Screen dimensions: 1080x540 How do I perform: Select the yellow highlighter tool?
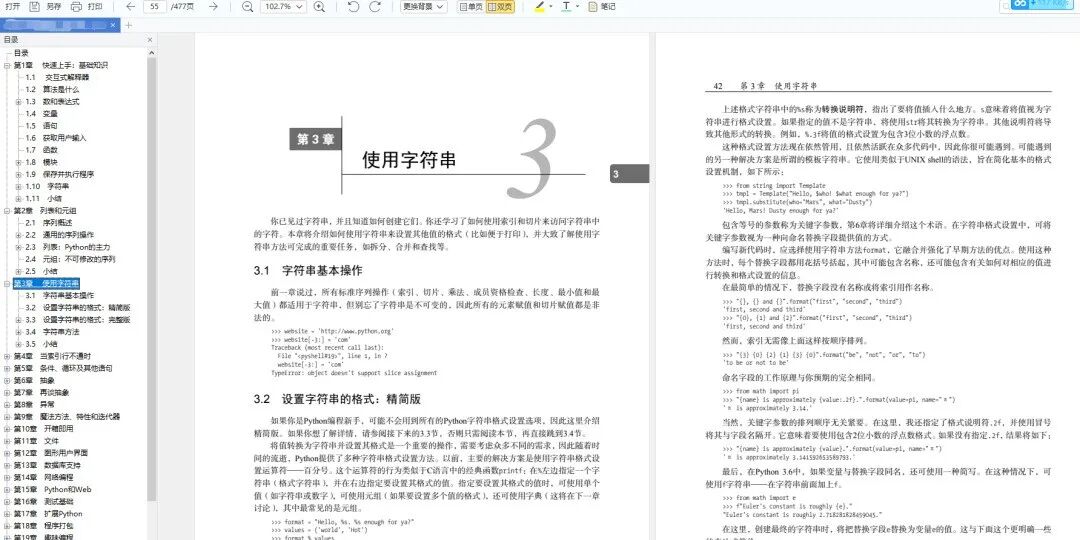point(539,6)
